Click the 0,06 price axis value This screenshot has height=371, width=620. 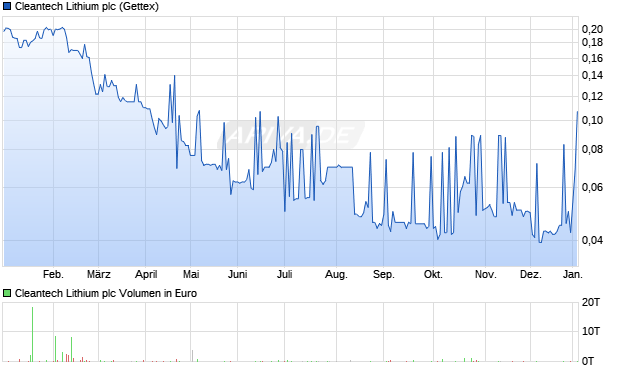tap(592, 187)
